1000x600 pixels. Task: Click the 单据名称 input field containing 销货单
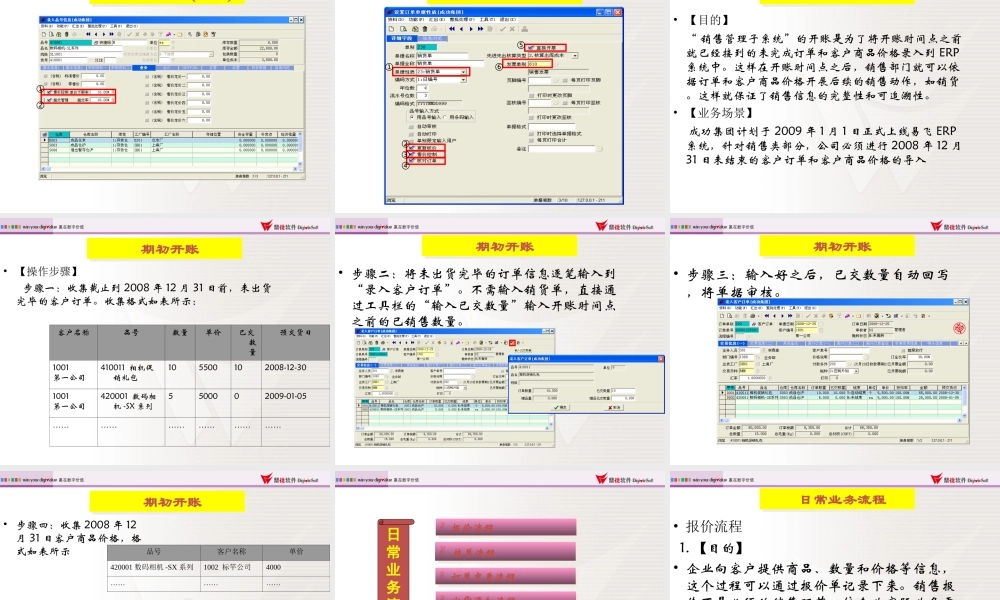tap(442, 55)
